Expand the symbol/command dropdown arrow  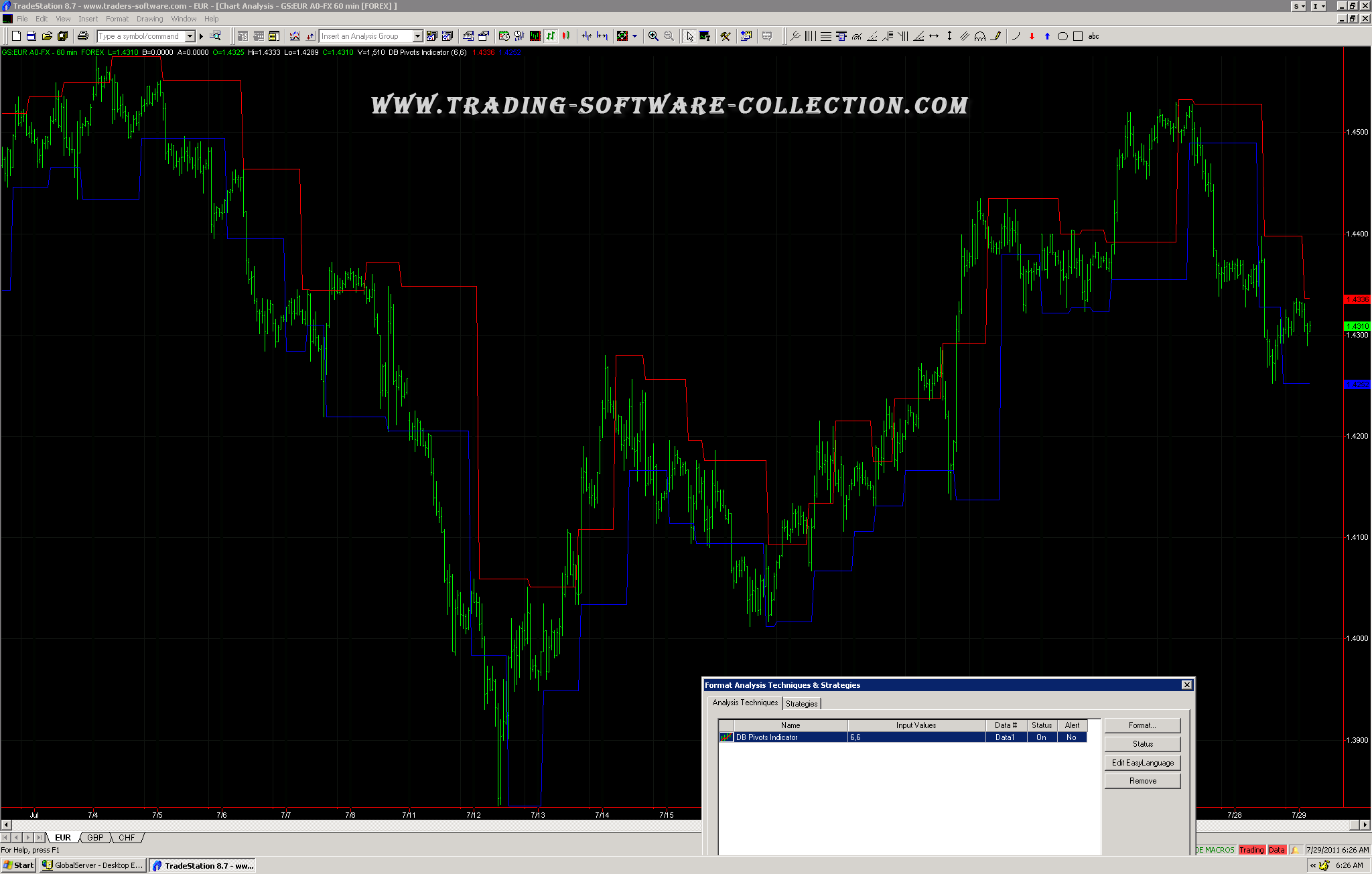(190, 36)
